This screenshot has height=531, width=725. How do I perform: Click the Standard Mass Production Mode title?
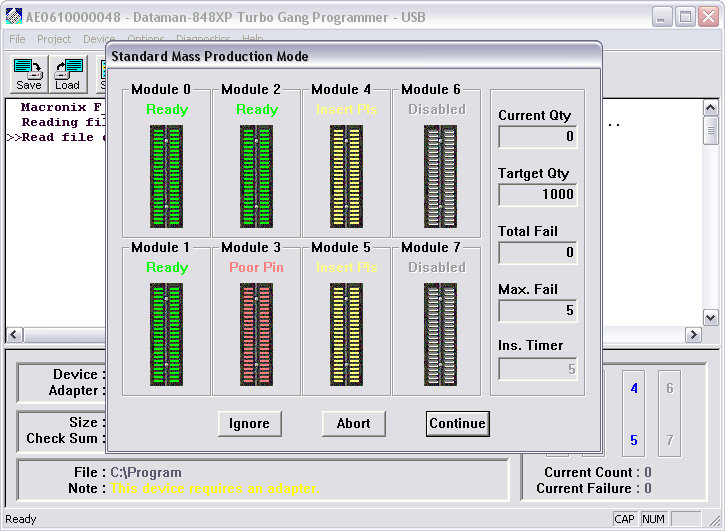click(x=210, y=56)
